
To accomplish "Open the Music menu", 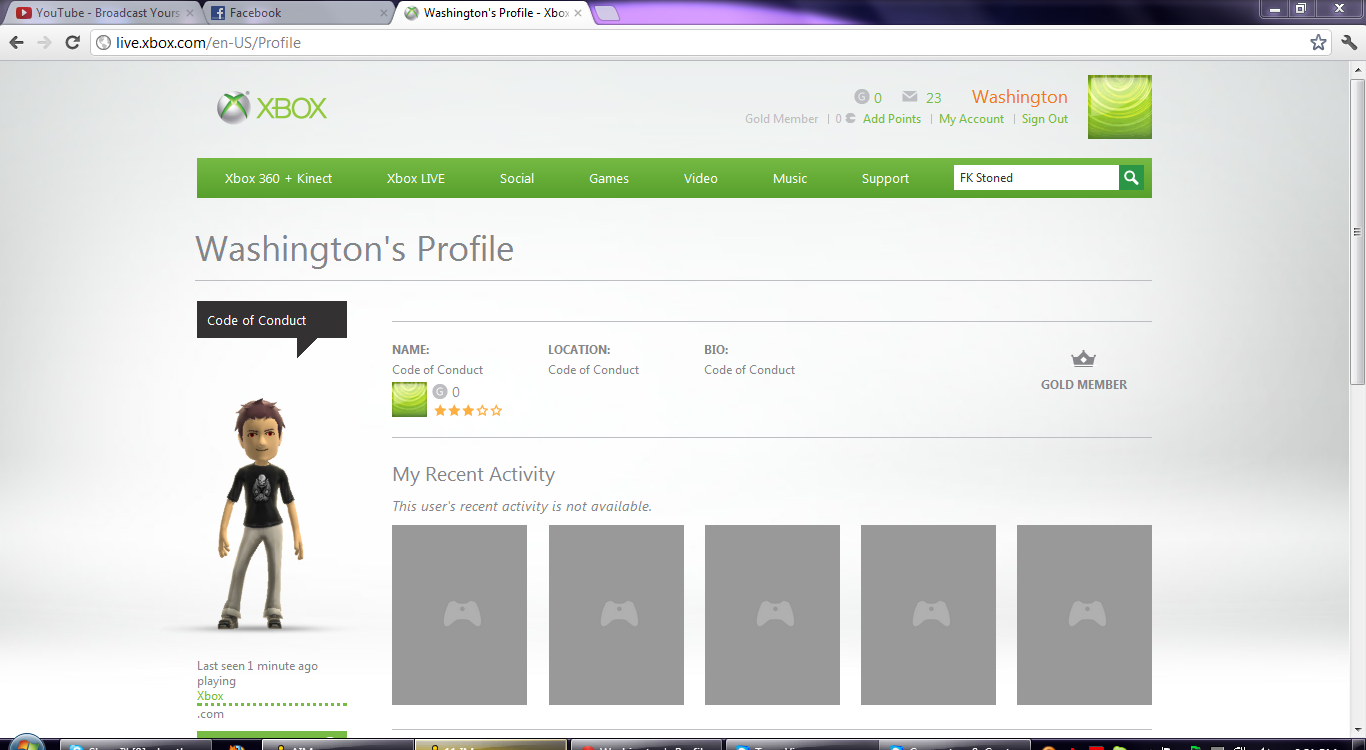I will coord(790,178).
